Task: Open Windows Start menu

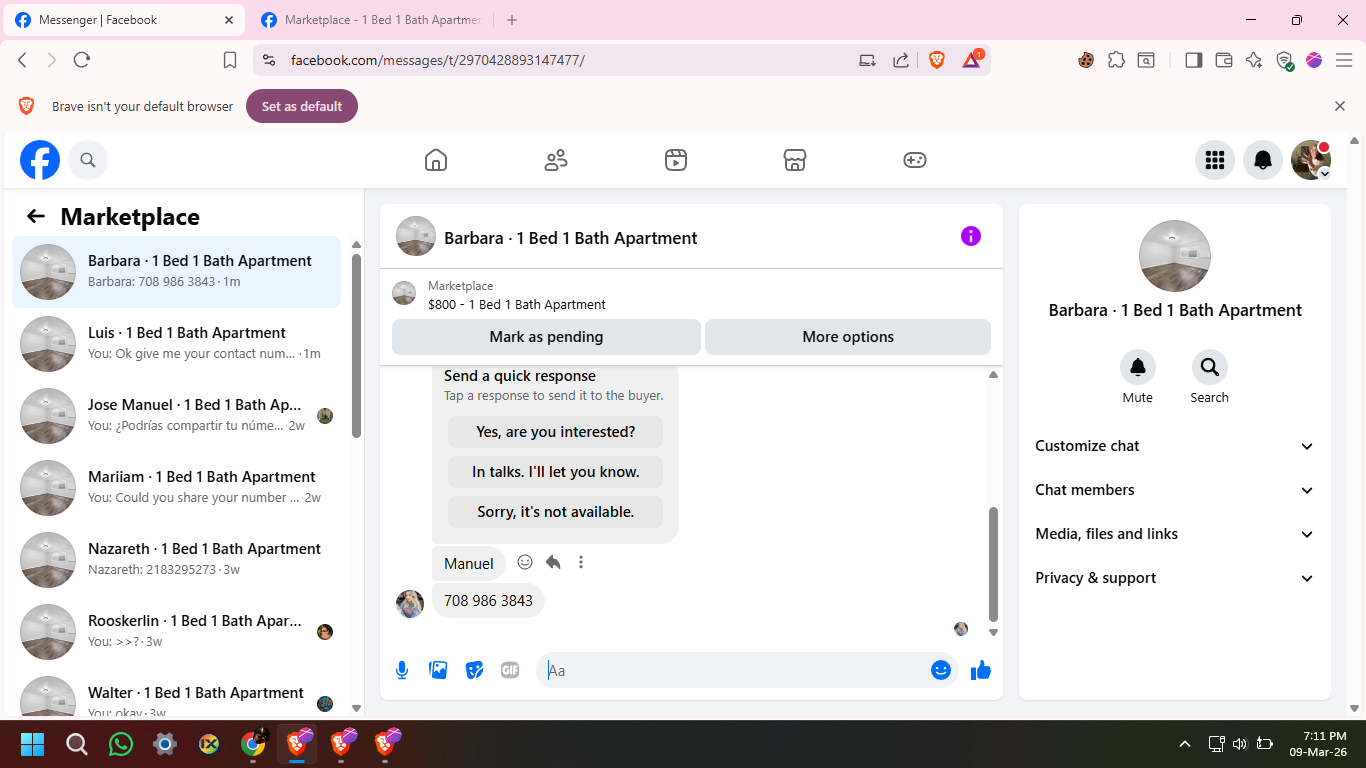Action: pyautogui.click(x=33, y=744)
